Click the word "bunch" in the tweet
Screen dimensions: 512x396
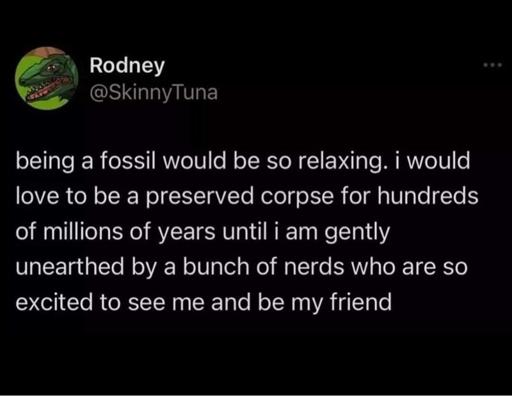pyautogui.click(x=216, y=267)
